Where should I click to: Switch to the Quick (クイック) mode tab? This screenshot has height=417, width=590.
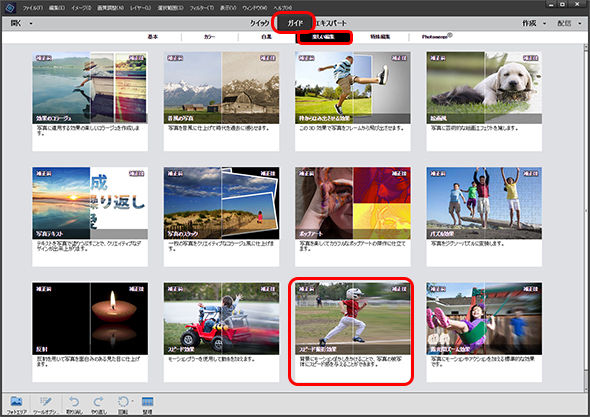pos(259,23)
